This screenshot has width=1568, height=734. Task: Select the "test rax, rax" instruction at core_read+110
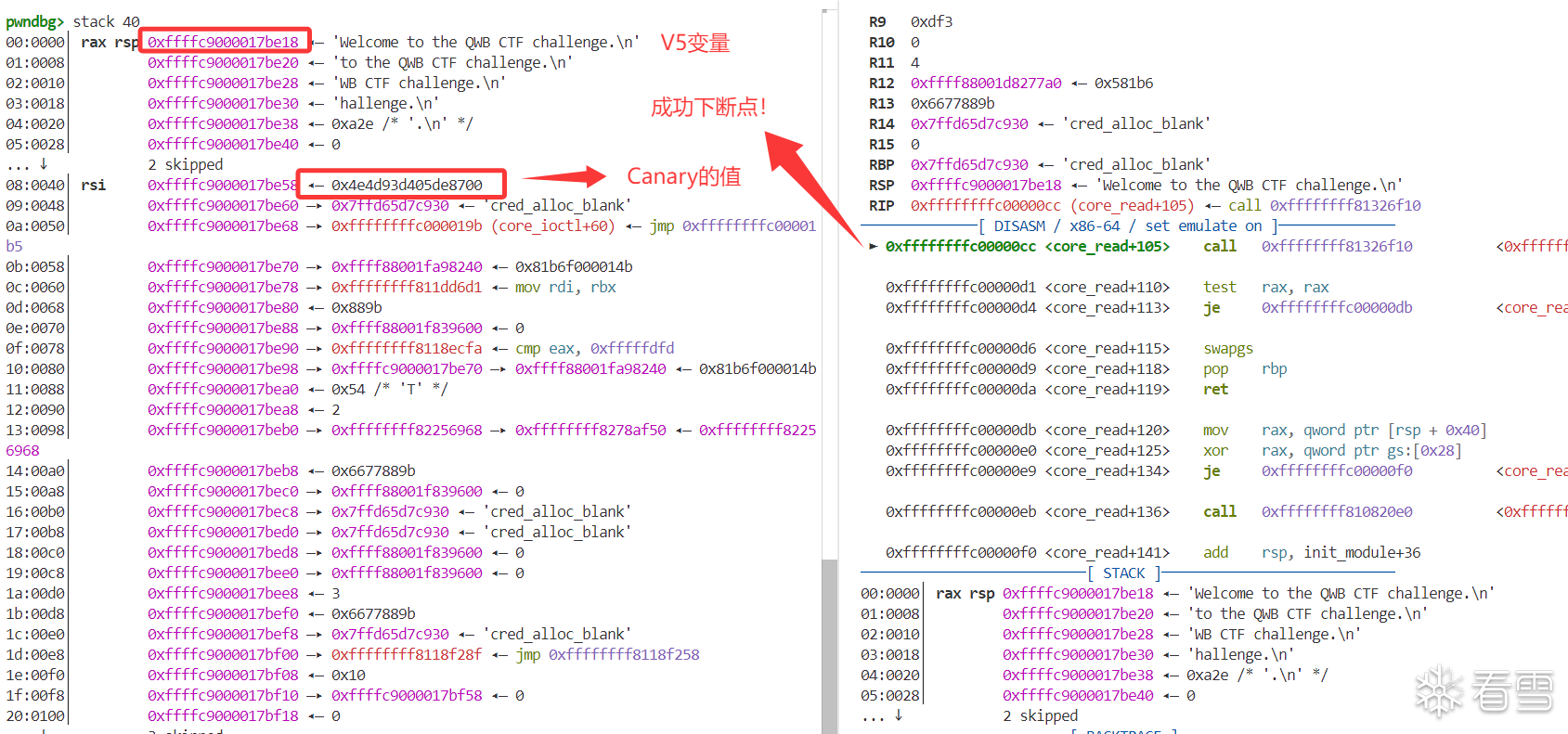pos(1266,287)
